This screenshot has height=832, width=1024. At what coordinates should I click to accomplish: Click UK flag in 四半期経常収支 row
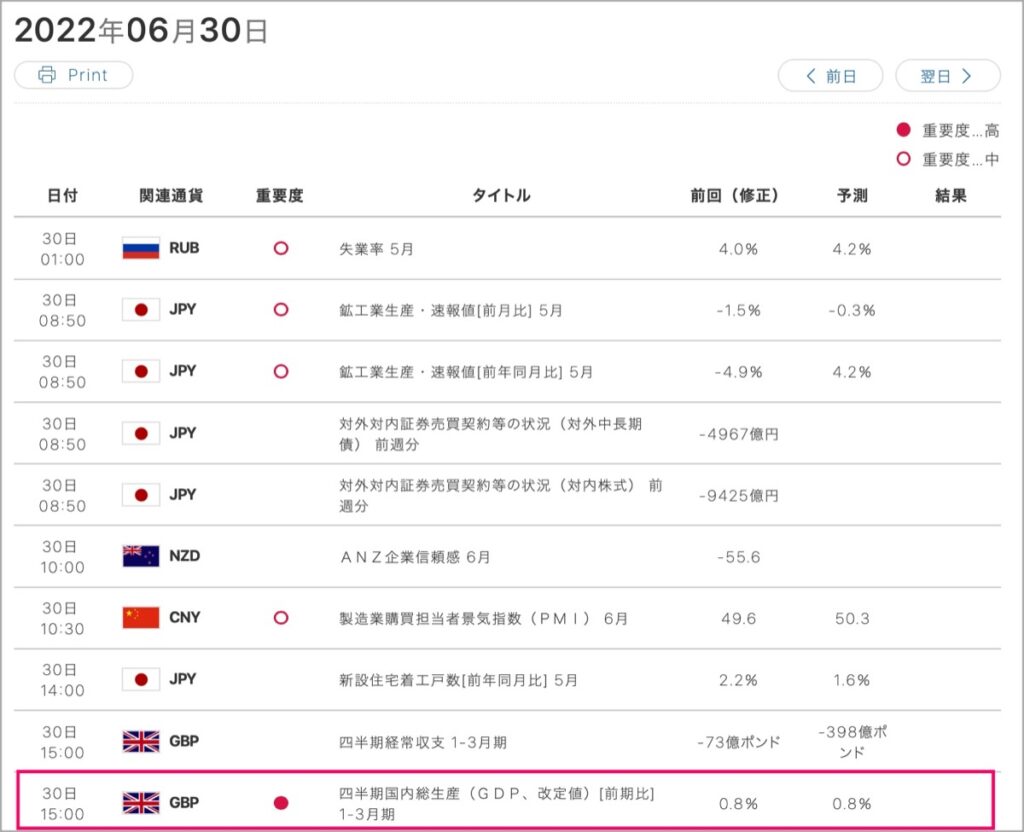point(141,741)
